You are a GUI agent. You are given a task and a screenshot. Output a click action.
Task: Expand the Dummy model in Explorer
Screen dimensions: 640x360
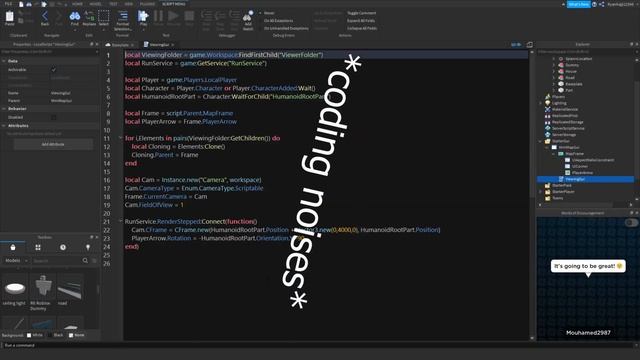point(554,65)
